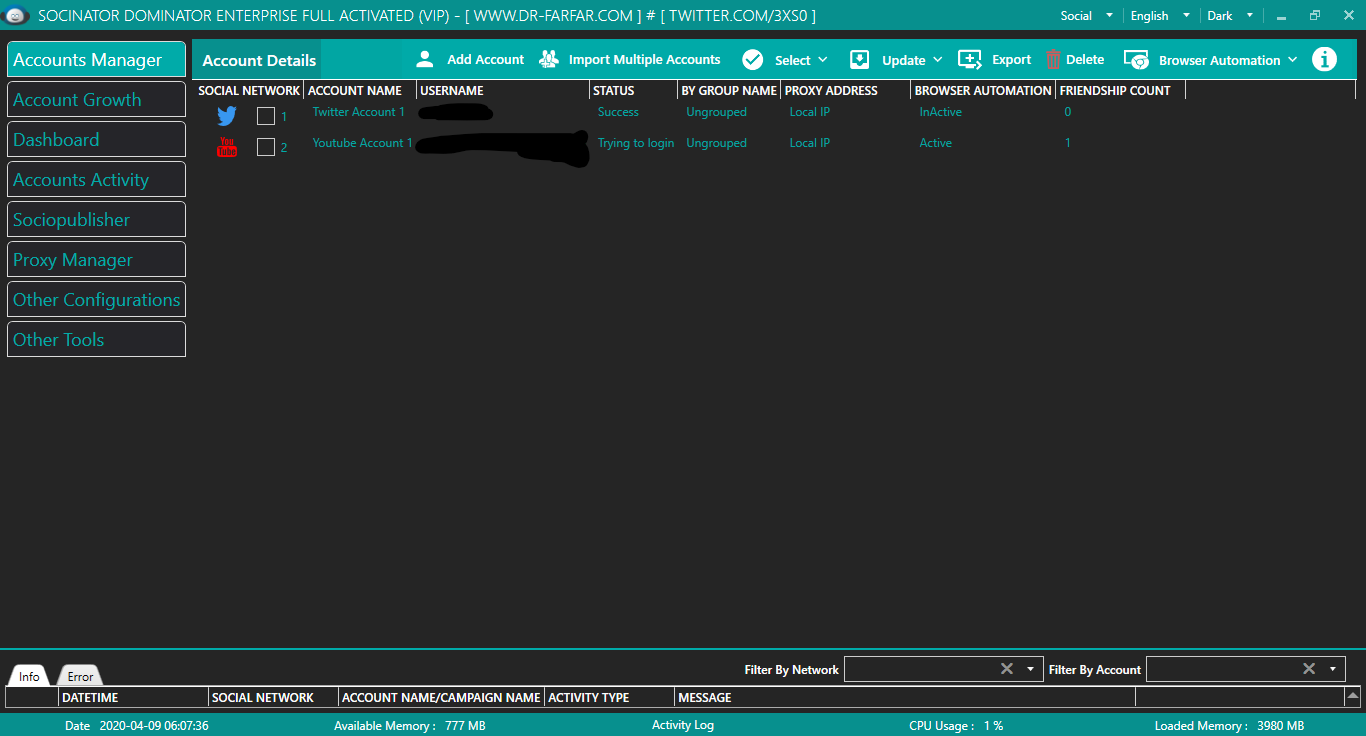This screenshot has height=736, width=1366.
Task: Click the Socinator app logo in title bar
Action: 16,16
